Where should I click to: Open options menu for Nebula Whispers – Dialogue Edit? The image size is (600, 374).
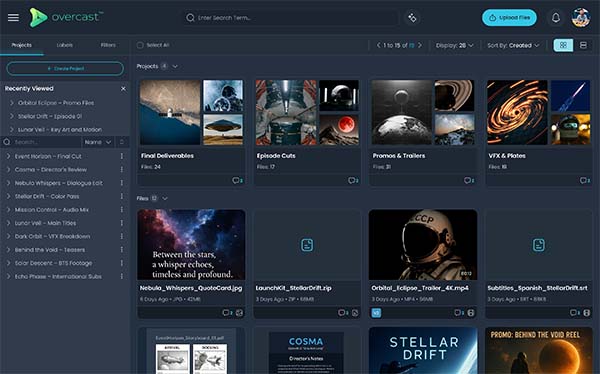(x=122, y=183)
